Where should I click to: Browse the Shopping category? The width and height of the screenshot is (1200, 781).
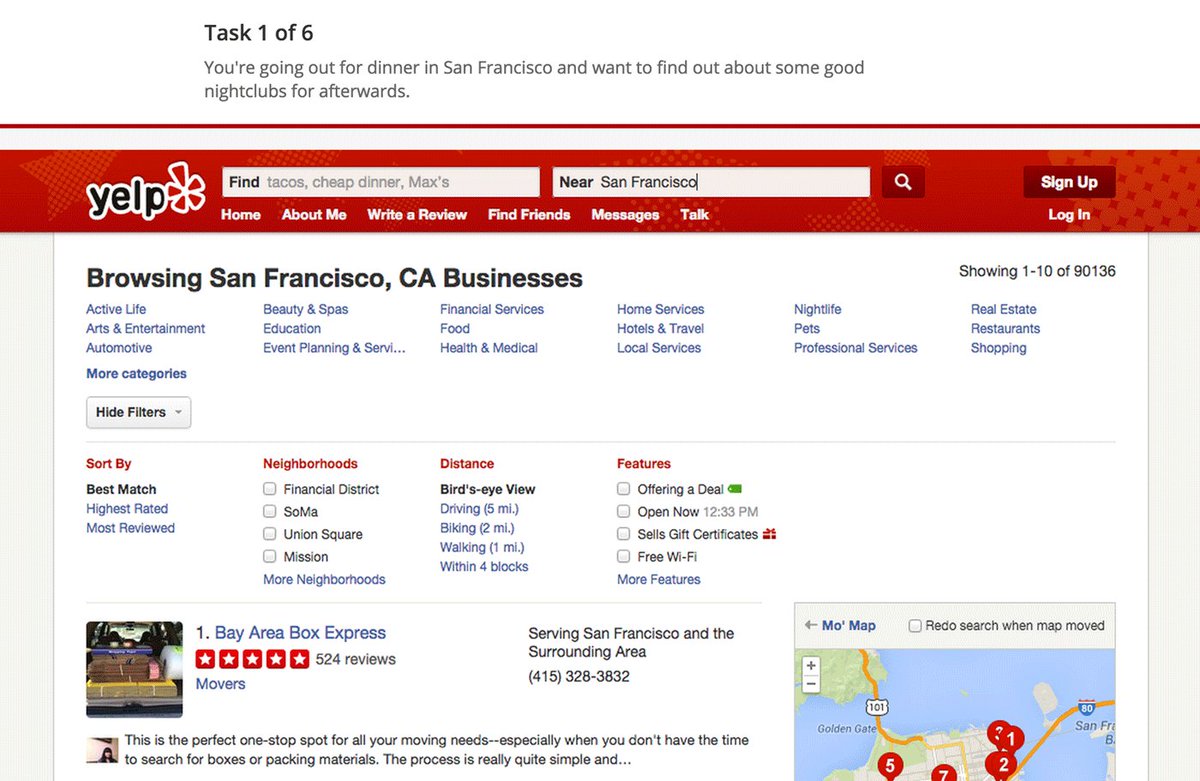[x=999, y=348]
